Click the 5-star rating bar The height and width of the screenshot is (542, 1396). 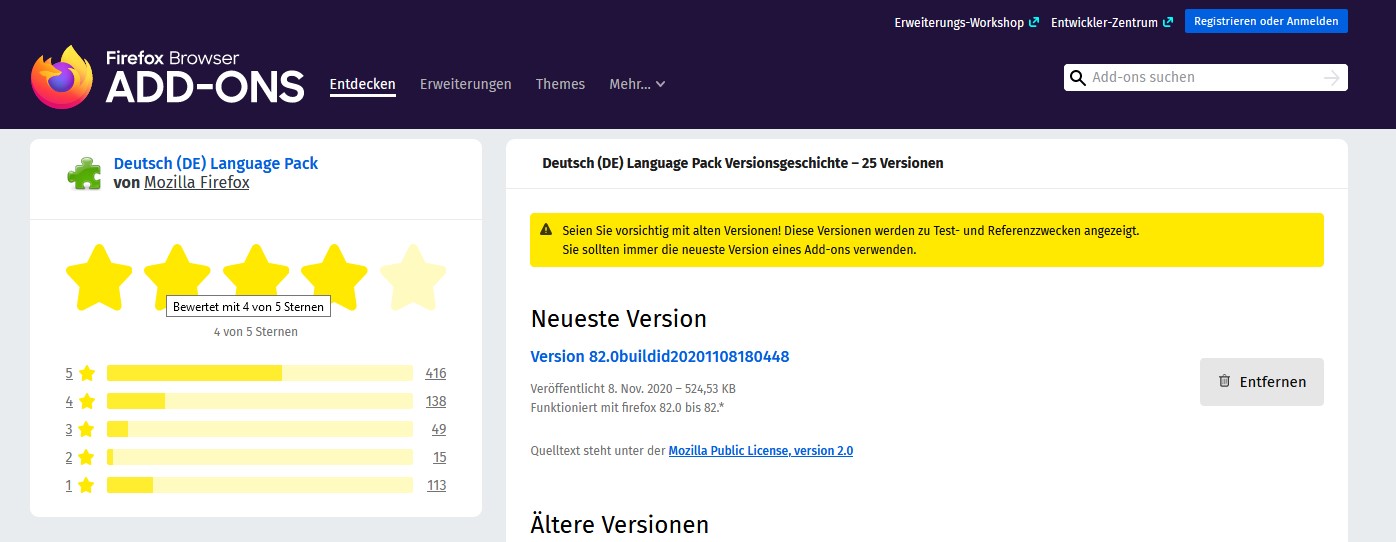pos(260,373)
